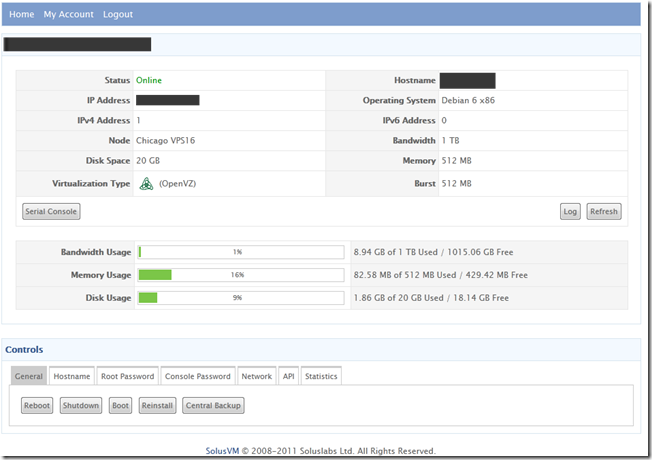Viewport: 652px width, 460px height.
Task: Click the OpenVZ virtualization logo icon
Action: [x=146, y=183]
